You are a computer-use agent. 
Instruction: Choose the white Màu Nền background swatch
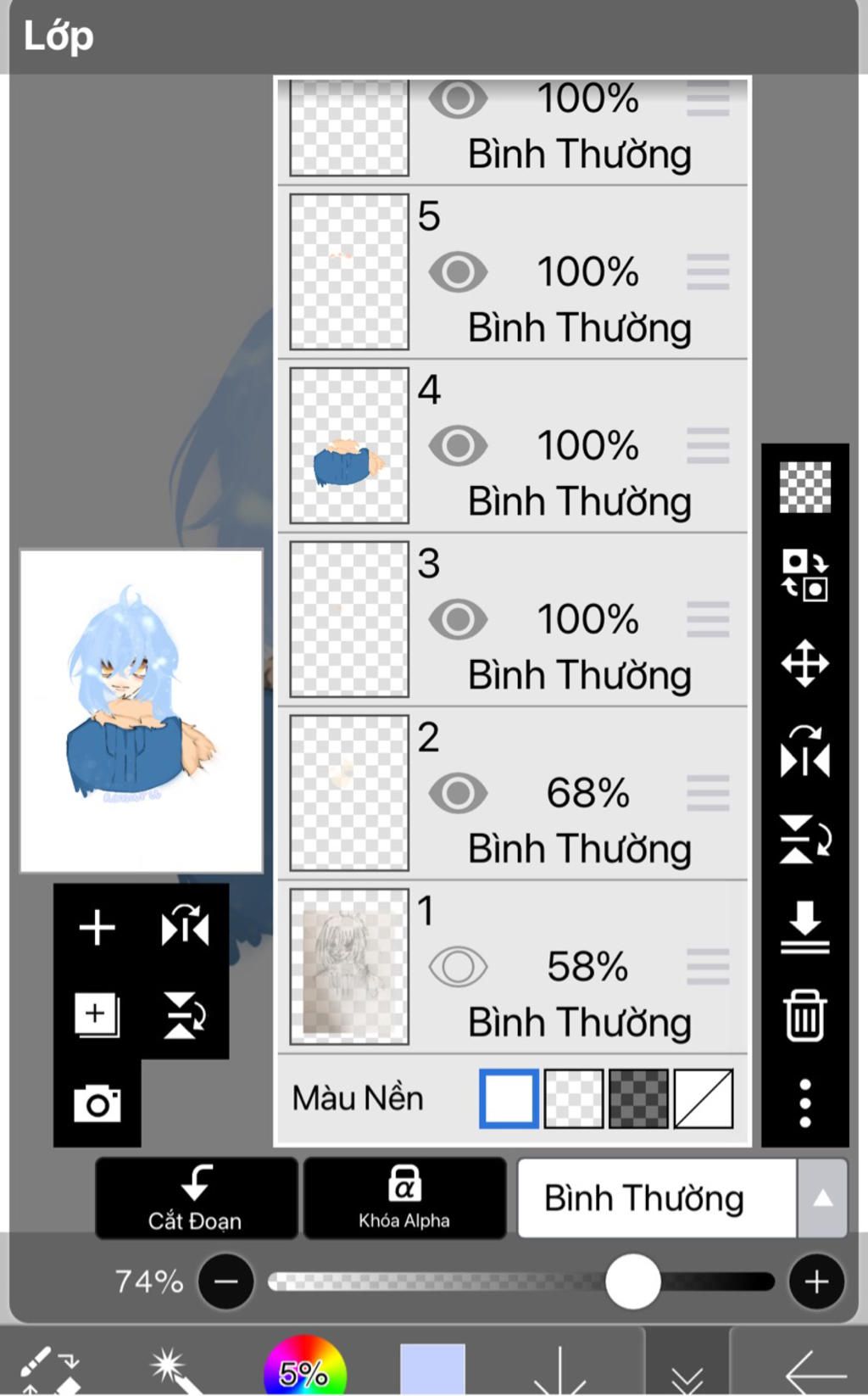point(509,1098)
